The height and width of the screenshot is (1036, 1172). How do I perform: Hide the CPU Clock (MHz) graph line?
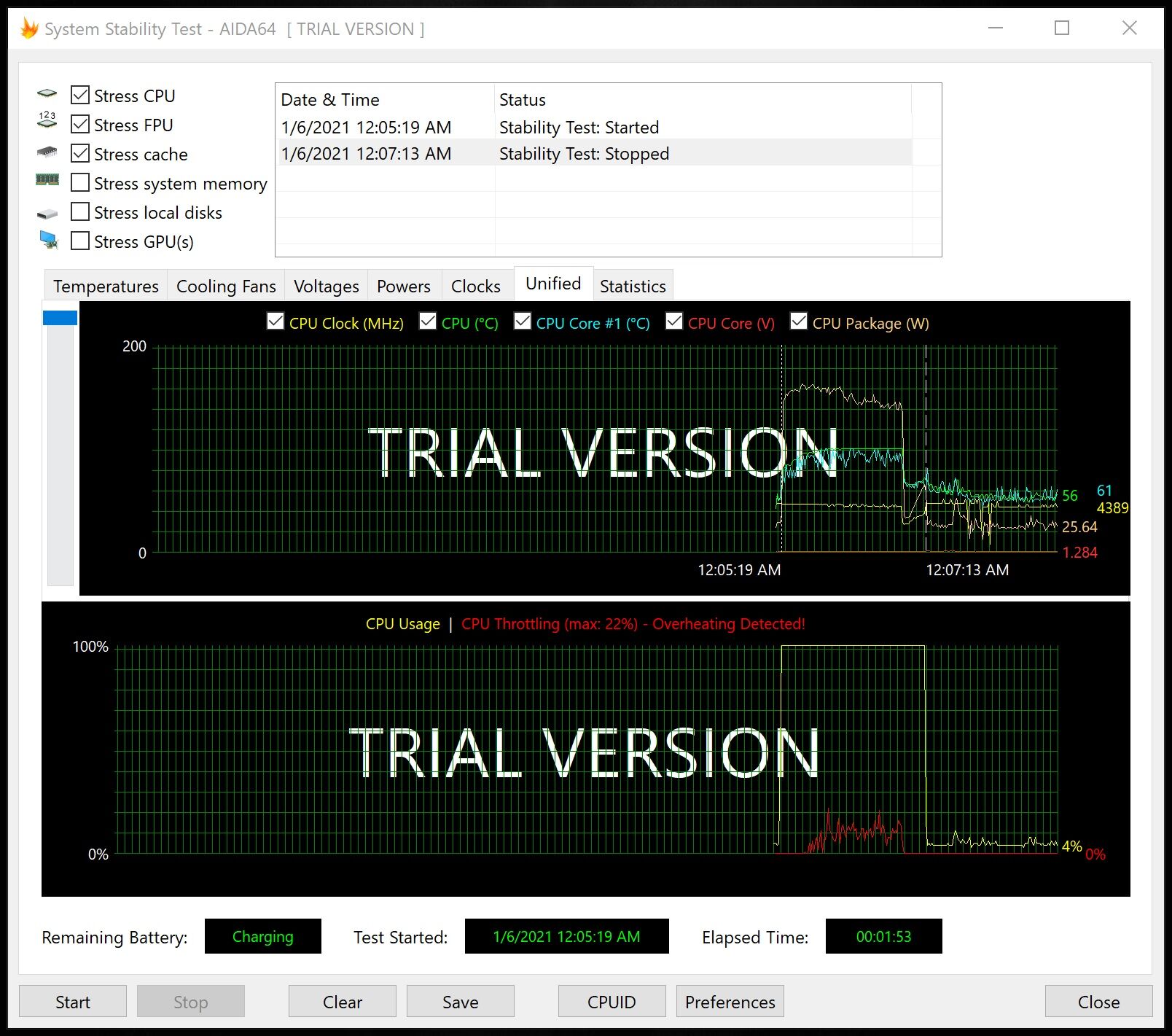coord(276,322)
